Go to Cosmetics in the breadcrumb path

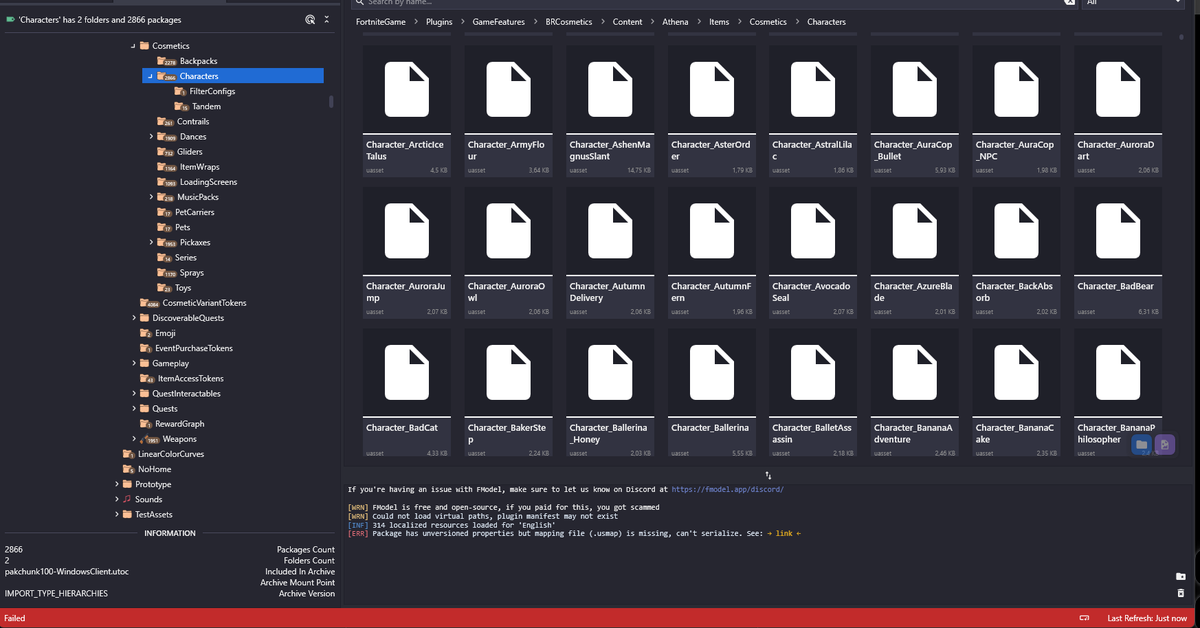tap(768, 21)
